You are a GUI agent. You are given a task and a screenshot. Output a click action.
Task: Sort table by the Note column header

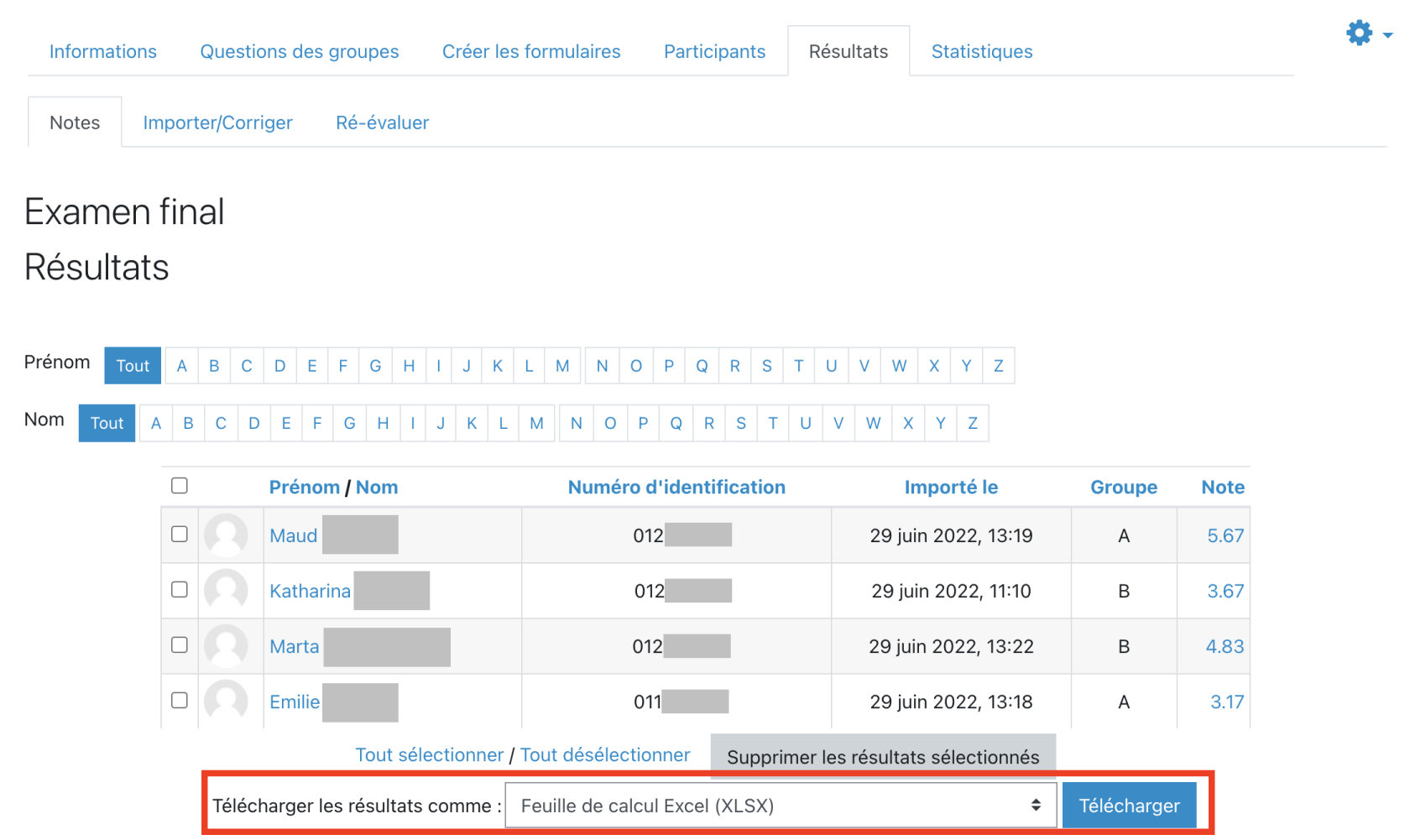pyautogui.click(x=1222, y=488)
